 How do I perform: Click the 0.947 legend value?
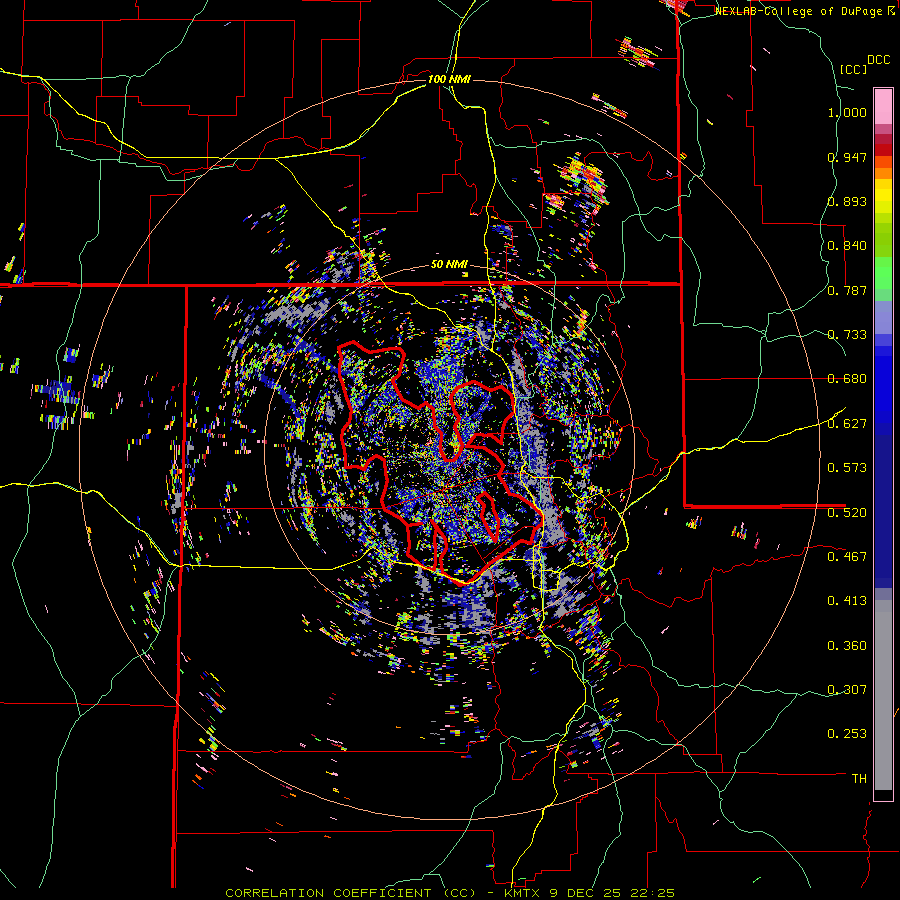tap(847, 157)
